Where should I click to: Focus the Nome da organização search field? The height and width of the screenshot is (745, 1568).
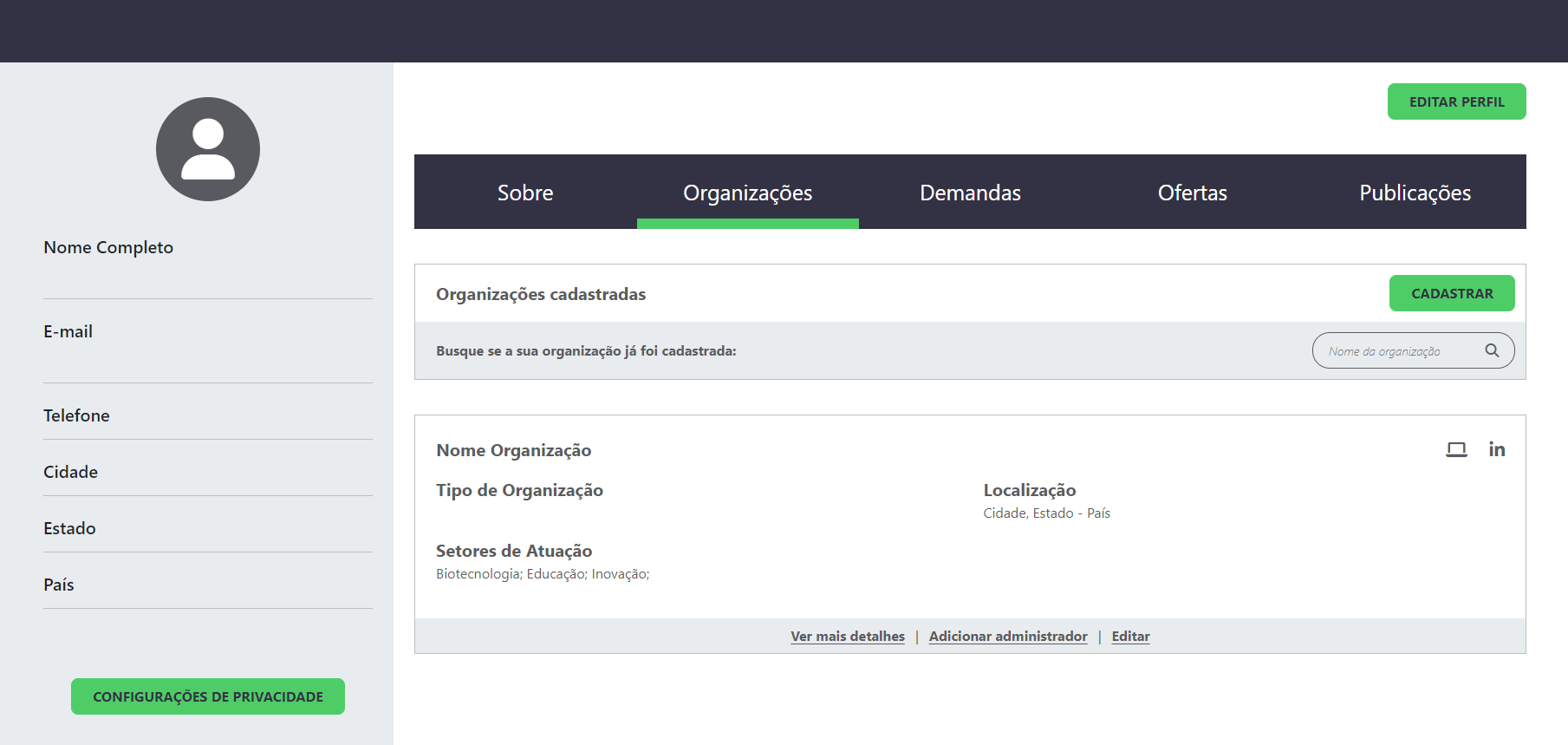[x=1396, y=351]
